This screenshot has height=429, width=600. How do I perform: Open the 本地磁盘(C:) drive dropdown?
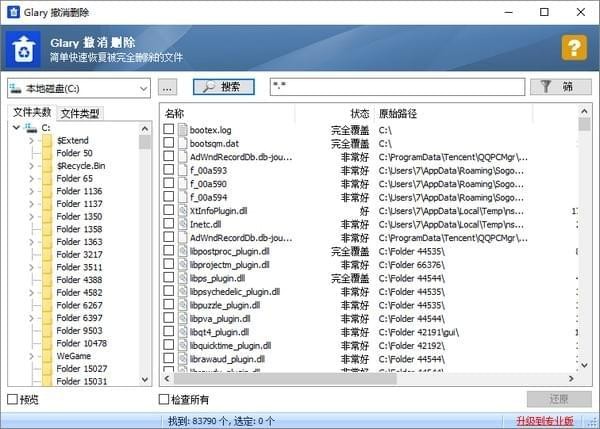79,88
